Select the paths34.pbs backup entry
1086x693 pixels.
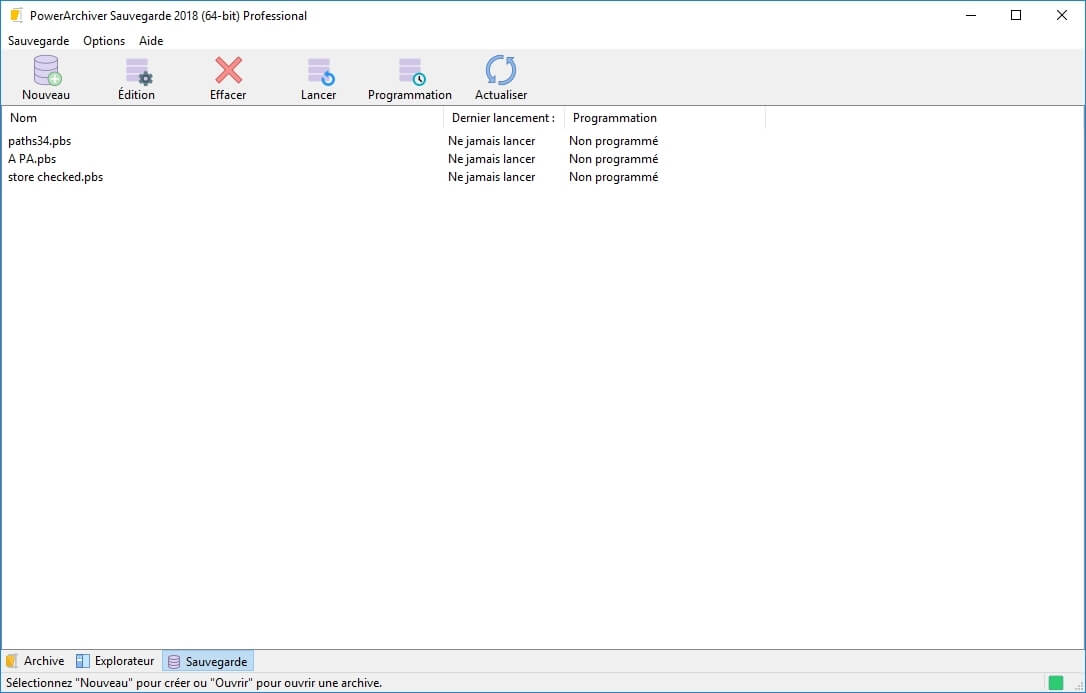tap(40, 141)
